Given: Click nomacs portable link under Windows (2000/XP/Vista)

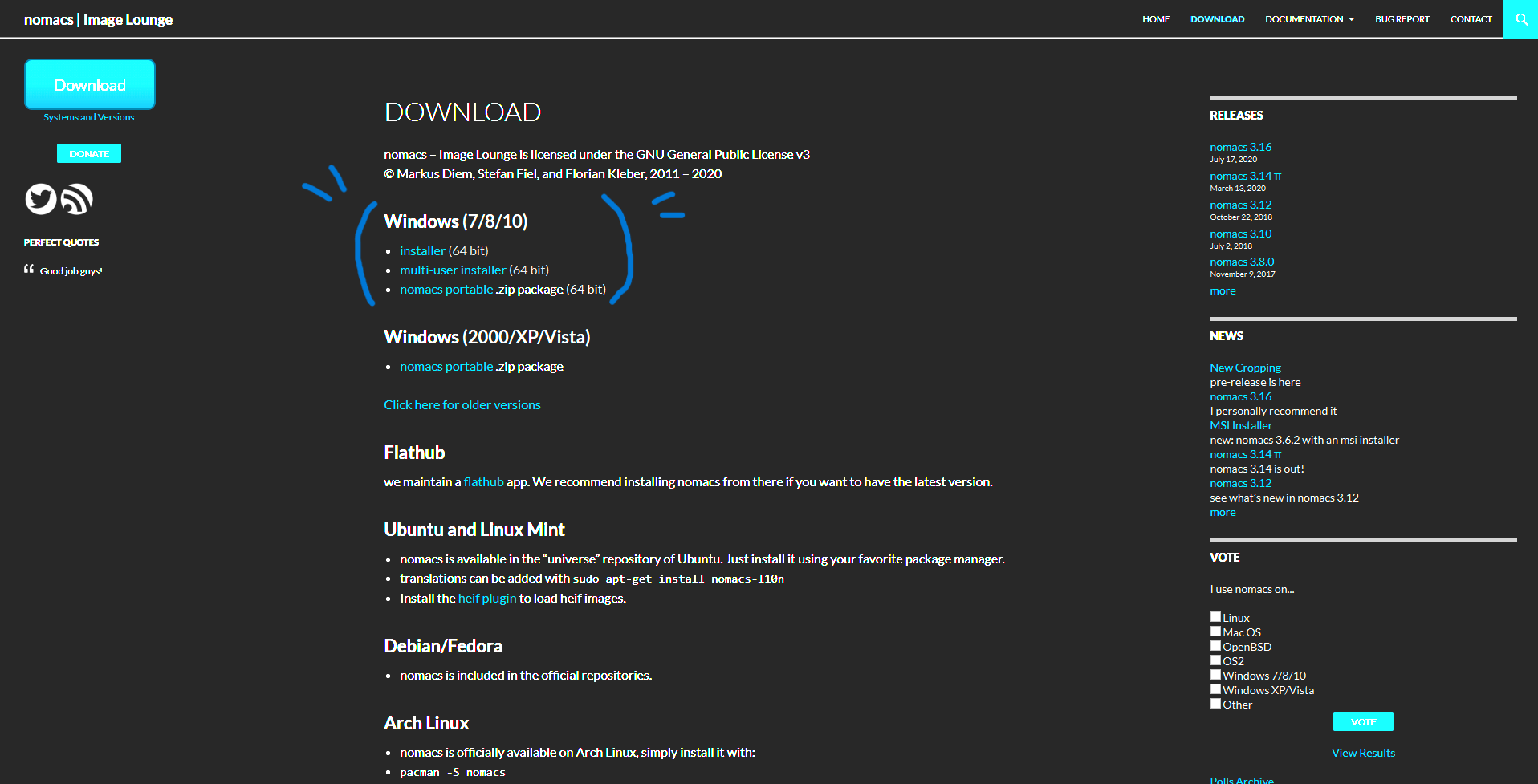Looking at the screenshot, I should pos(446,367).
